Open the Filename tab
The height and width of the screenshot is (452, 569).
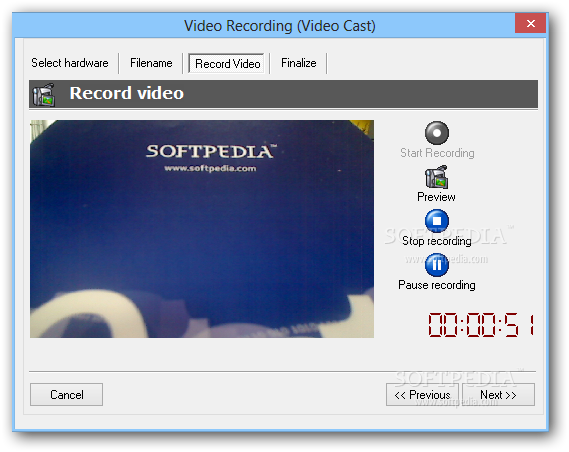[x=151, y=63]
